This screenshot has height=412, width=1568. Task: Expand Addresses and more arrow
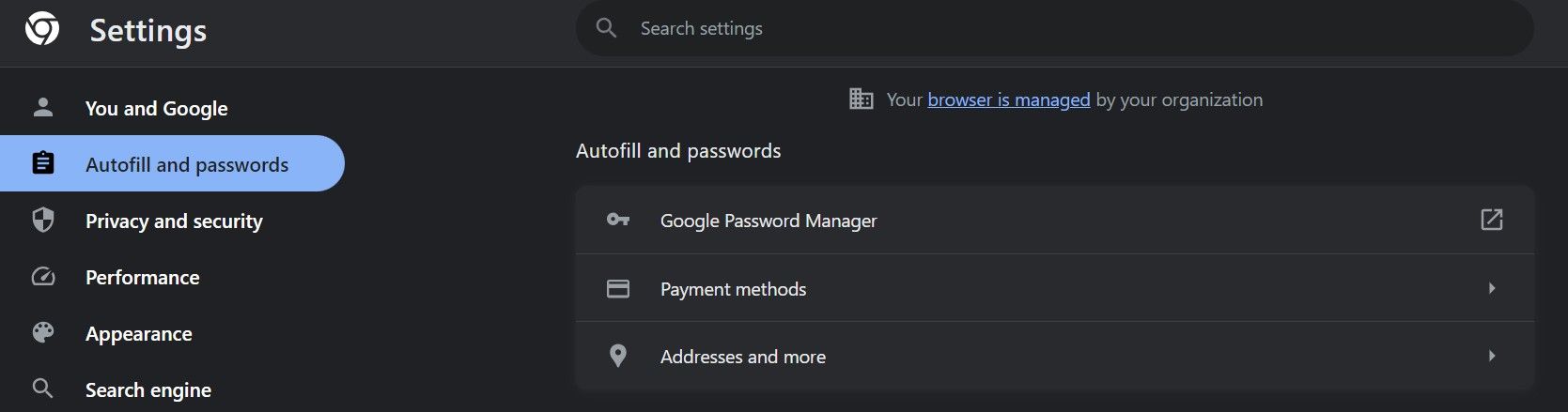tap(1491, 356)
